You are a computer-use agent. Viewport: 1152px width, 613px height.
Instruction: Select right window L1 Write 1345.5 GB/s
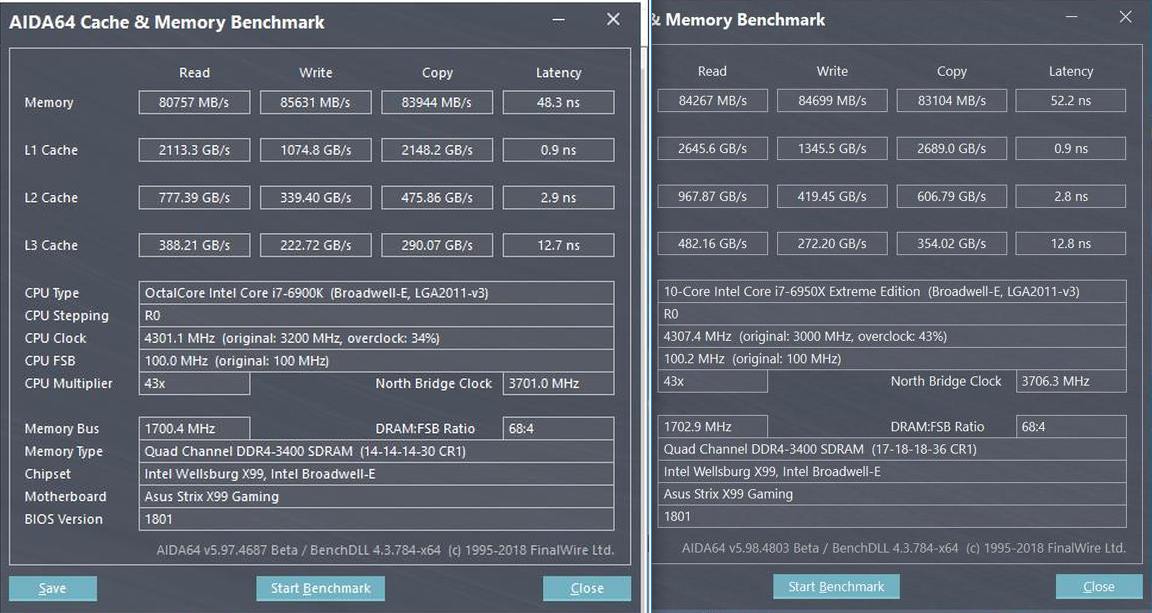click(832, 148)
